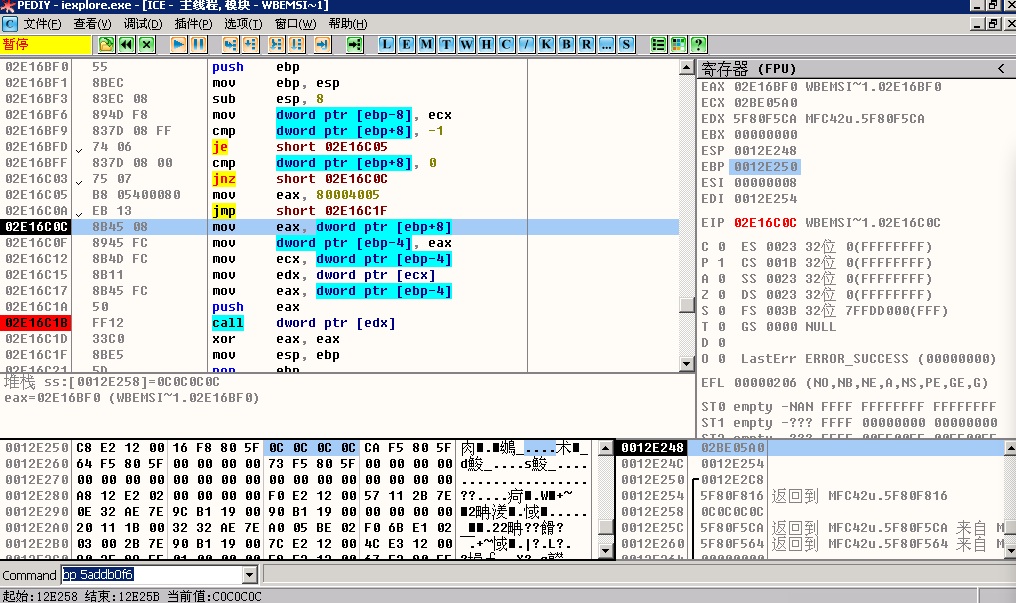1016x603 pixels.
Task: Click the Step over icon
Action: pos(250,44)
